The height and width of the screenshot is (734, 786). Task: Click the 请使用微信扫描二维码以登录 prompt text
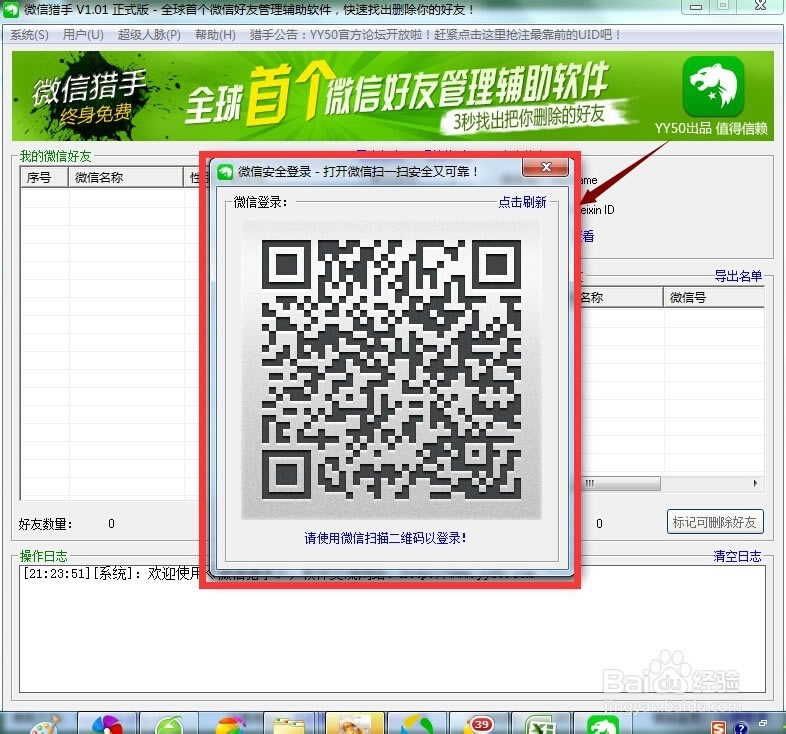(385, 538)
